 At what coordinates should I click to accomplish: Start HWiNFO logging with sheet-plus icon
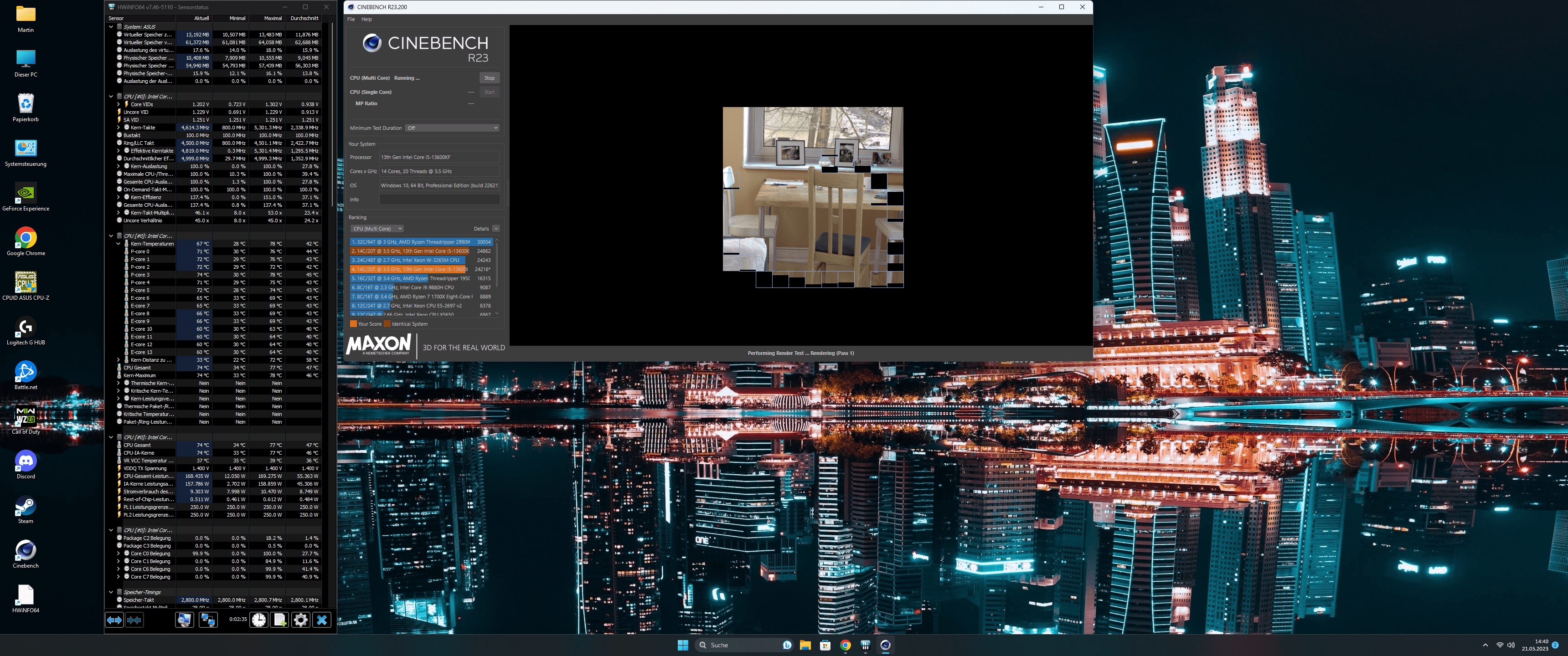(279, 620)
